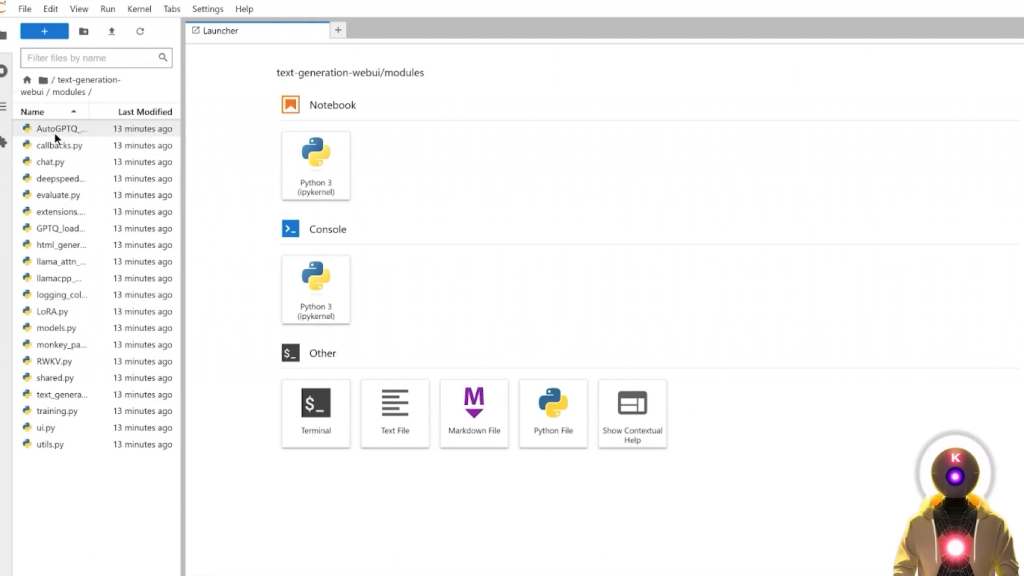
Task: Select monkey_pa... file
Action: click(97, 344)
